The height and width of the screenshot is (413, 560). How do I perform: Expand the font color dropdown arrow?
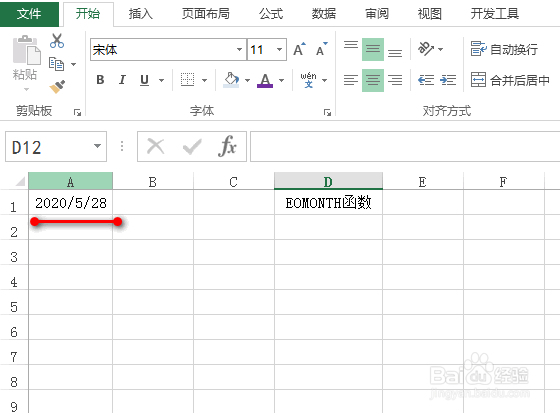click(x=281, y=80)
